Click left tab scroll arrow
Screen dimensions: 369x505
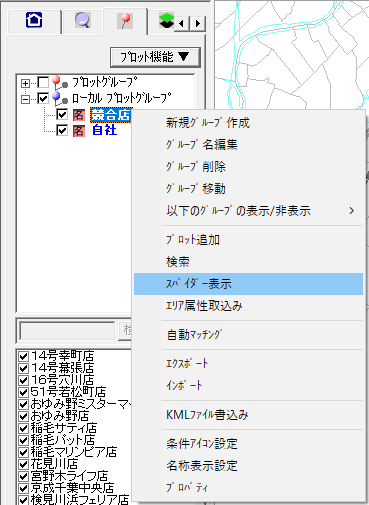tap(181, 24)
